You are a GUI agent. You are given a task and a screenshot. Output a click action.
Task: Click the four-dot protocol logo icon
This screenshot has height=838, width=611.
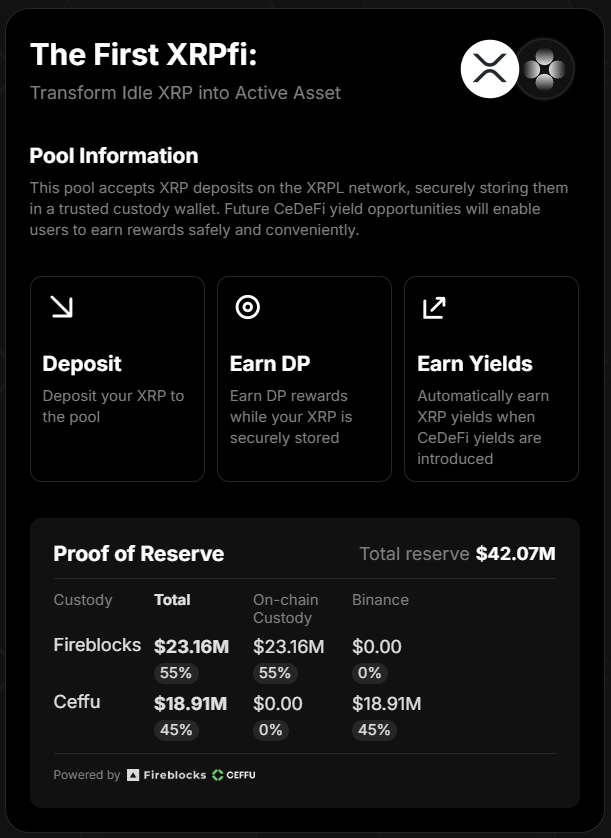click(x=544, y=69)
